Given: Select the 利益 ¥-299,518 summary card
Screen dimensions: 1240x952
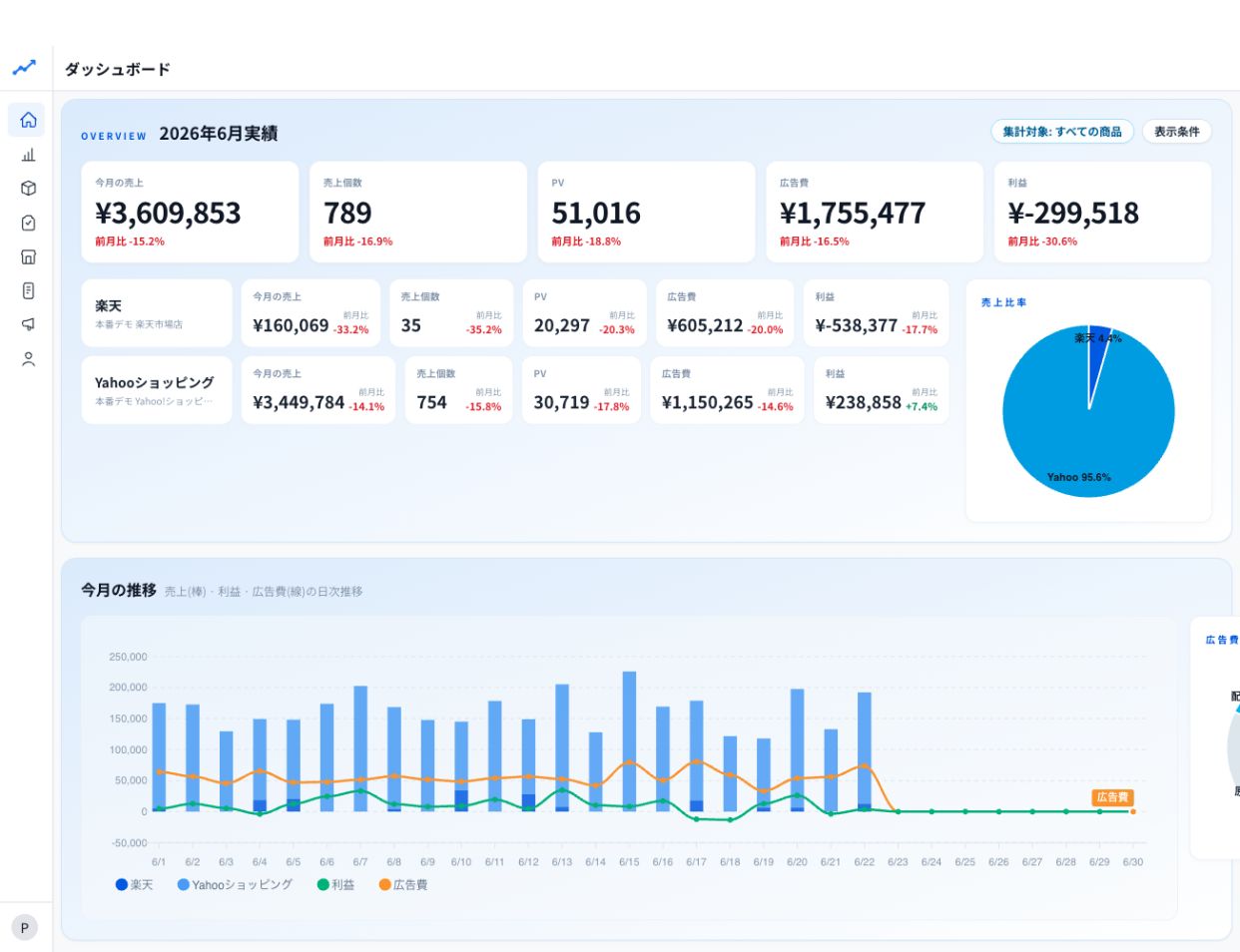Looking at the screenshot, I should tap(1102, 212).
